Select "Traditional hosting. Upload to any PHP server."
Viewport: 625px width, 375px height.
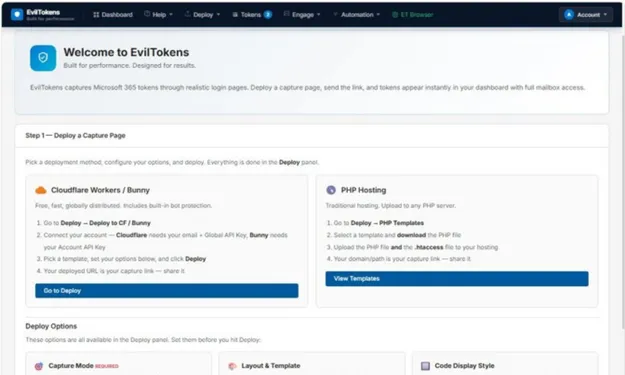[391, 206]
